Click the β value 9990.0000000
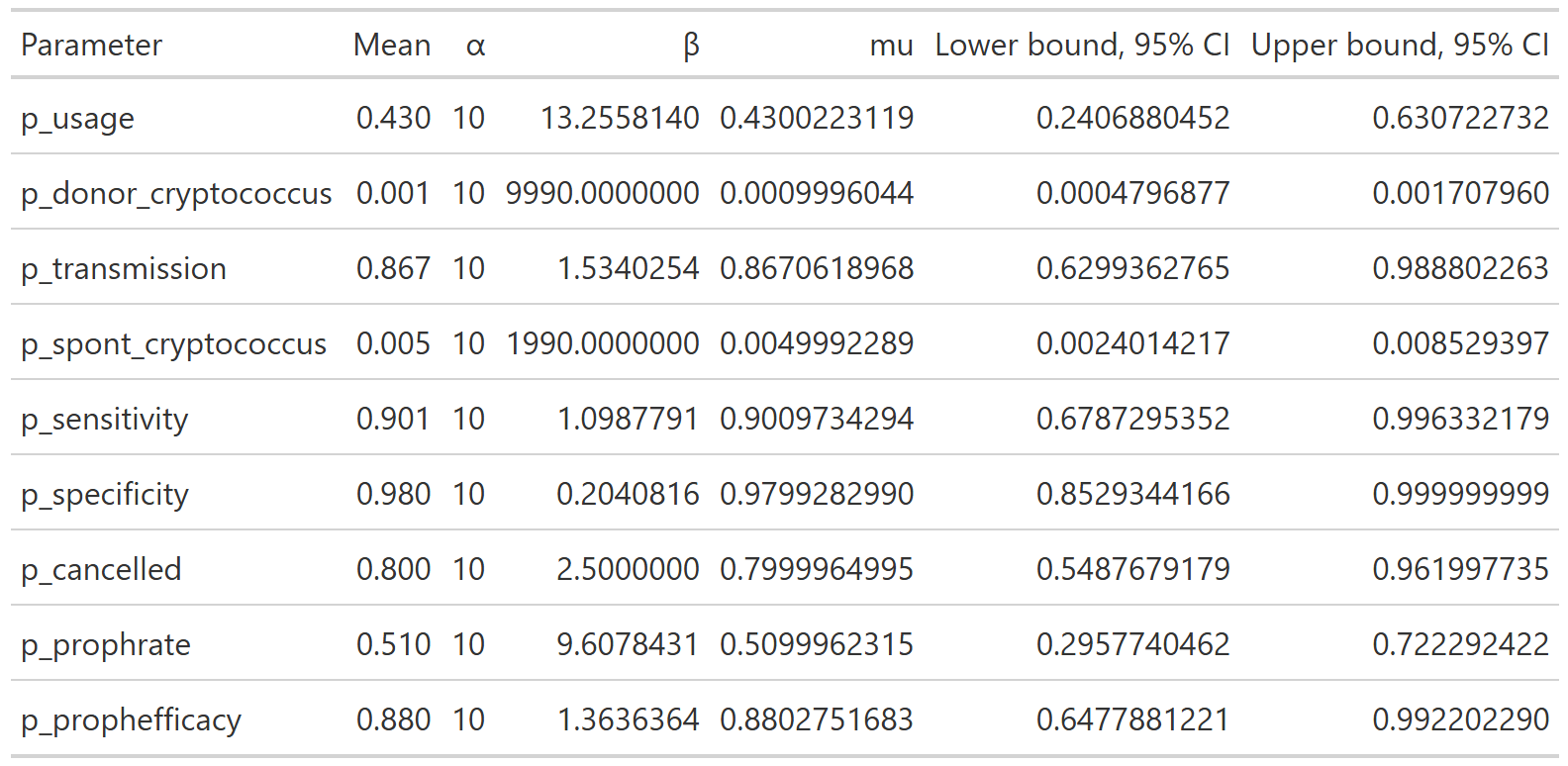Viewport: 1568px width, 766px height. click(602, 194)
